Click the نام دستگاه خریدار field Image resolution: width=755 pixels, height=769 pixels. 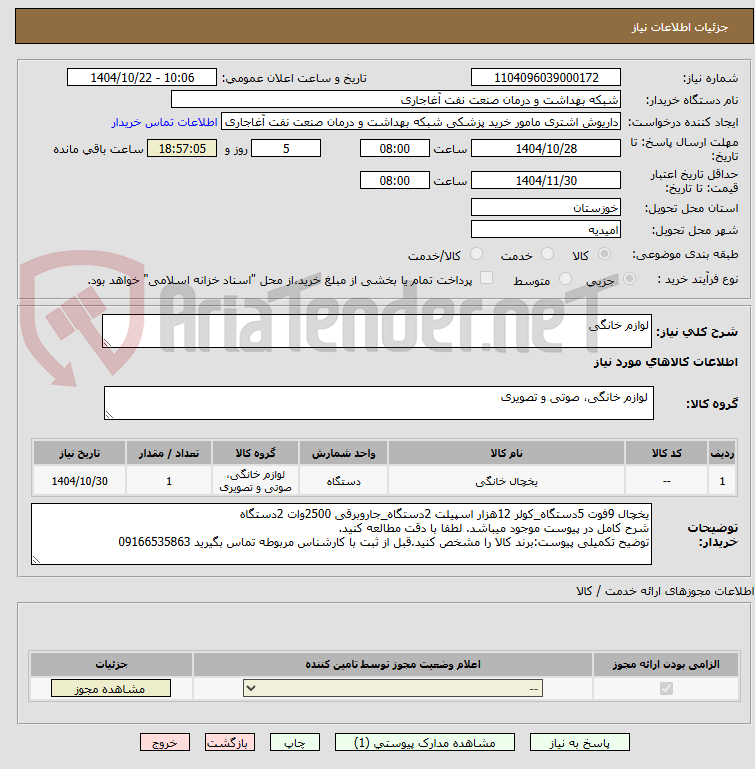tap(396, 100)
